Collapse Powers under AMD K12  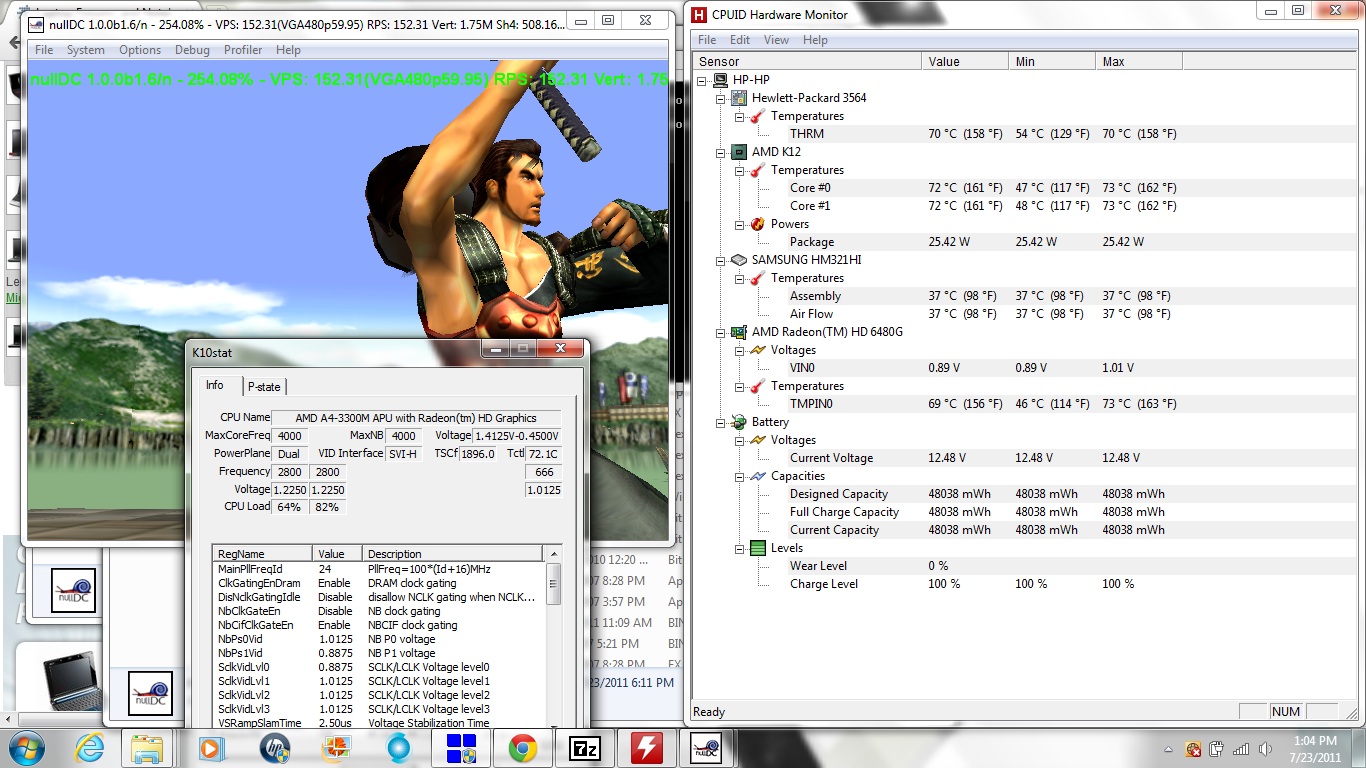pyautogui.click(x=739, y=224)
